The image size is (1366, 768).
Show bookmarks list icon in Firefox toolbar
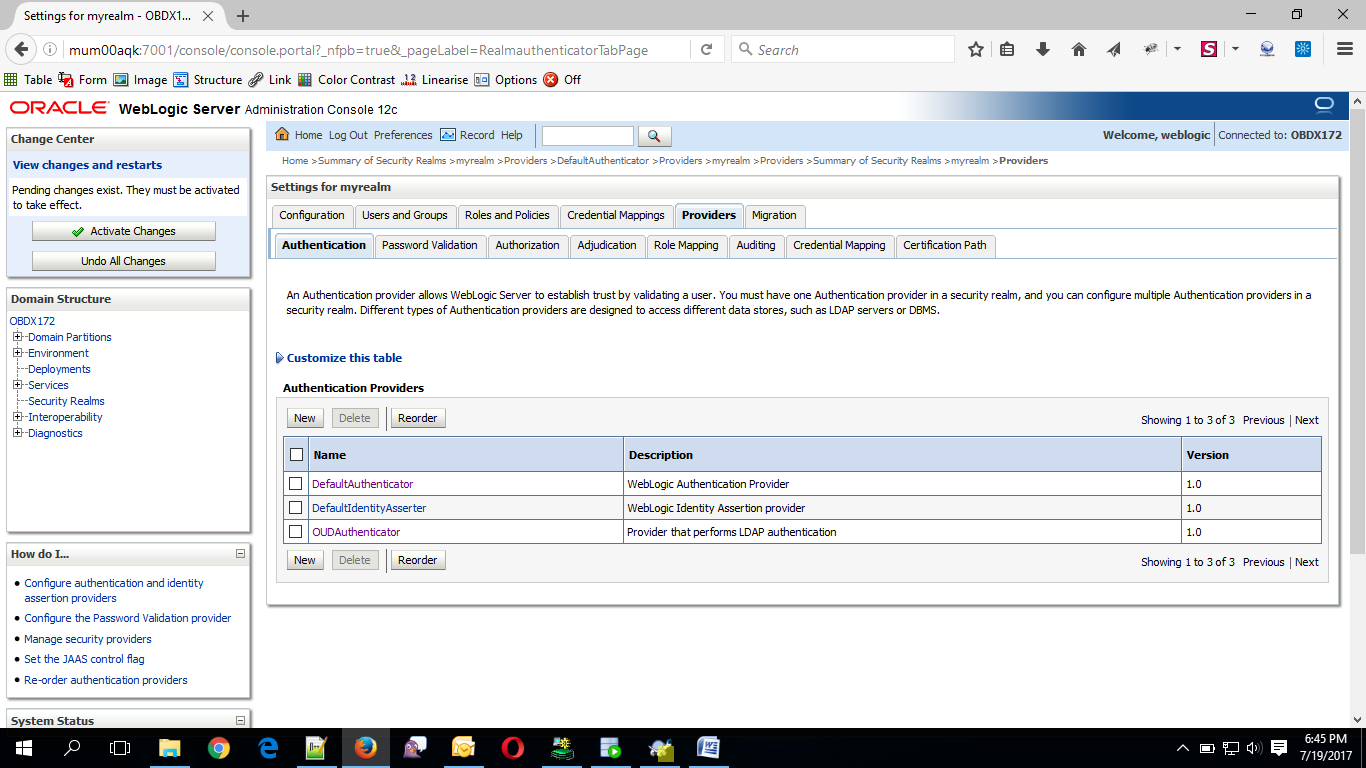(x=1007, y=49)
